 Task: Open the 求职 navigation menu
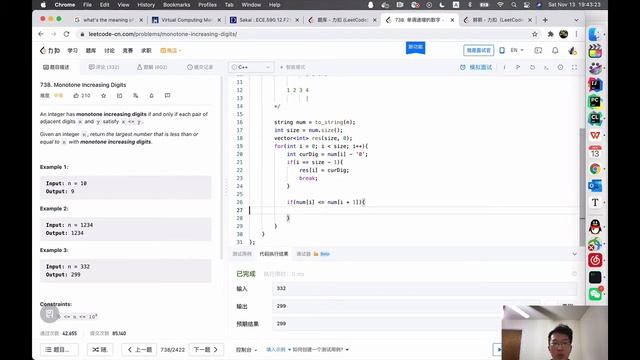pos(146,51)
